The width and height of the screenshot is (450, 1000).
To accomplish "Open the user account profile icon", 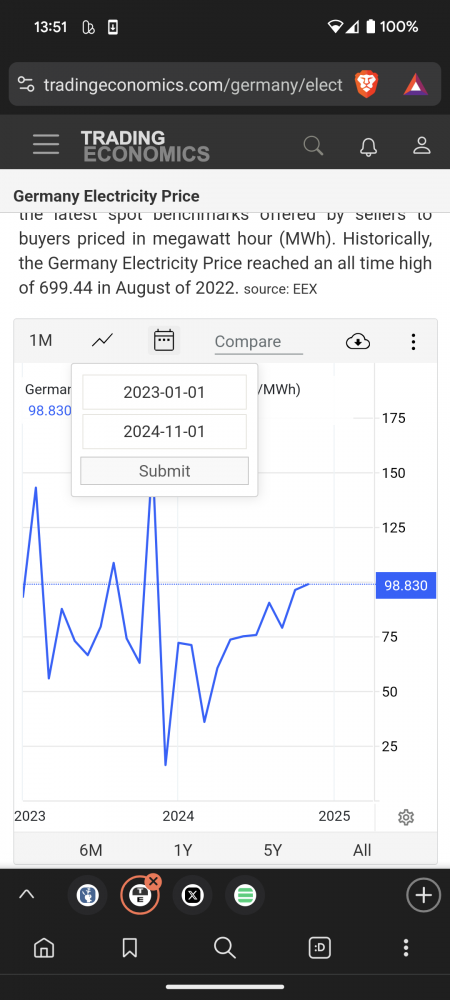I will click(x=422, y=145).
